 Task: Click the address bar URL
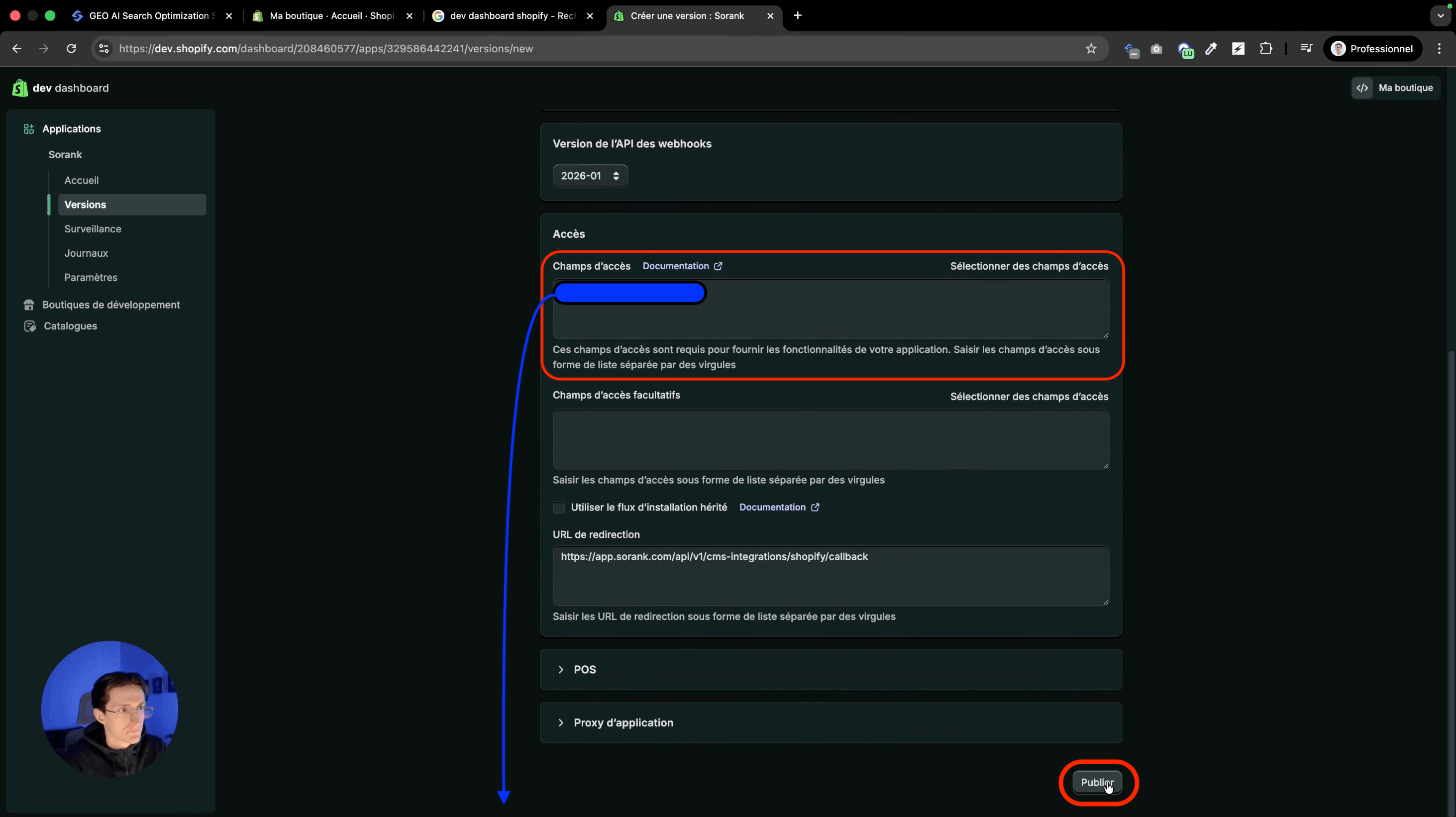325,49
